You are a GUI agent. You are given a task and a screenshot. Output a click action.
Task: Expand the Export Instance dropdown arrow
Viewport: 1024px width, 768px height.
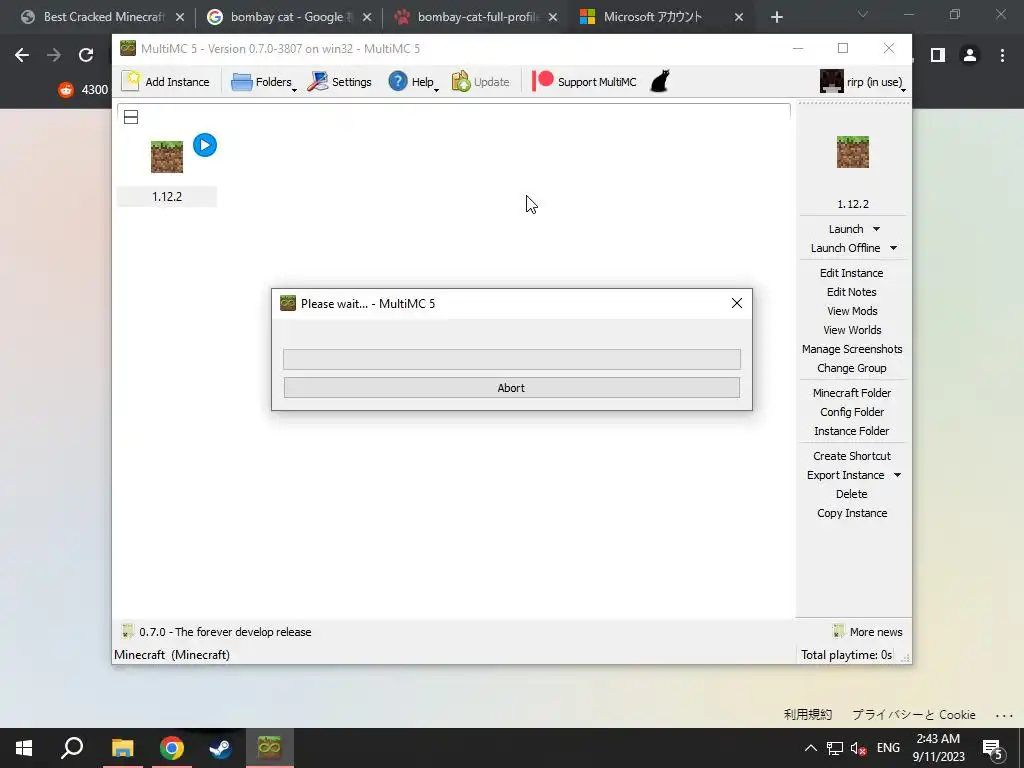[x=897, y=475]
